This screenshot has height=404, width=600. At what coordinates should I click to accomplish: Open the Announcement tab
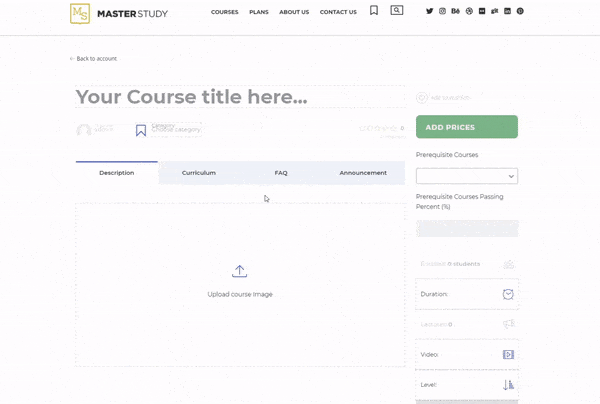point(363,173)
